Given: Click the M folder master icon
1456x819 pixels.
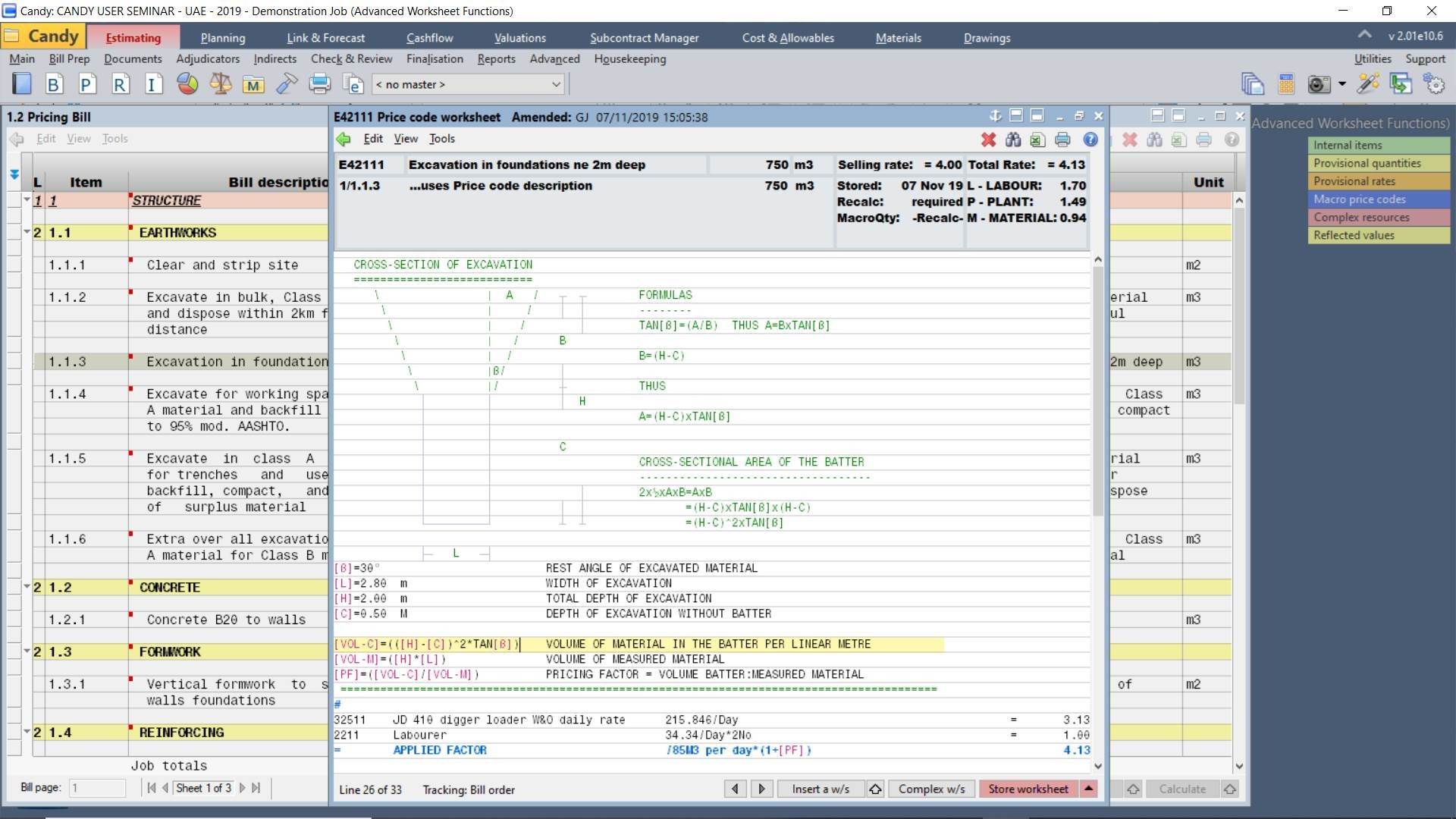Looking at the screenshot, I should coord(253,84).
